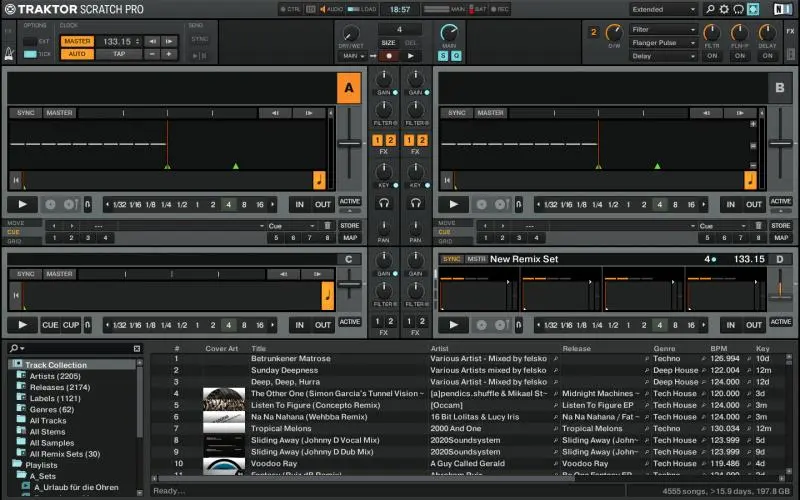Open the Cue type dropdown on Deck A
Viewport: 800px width, 500px height.
click(289, 225)
